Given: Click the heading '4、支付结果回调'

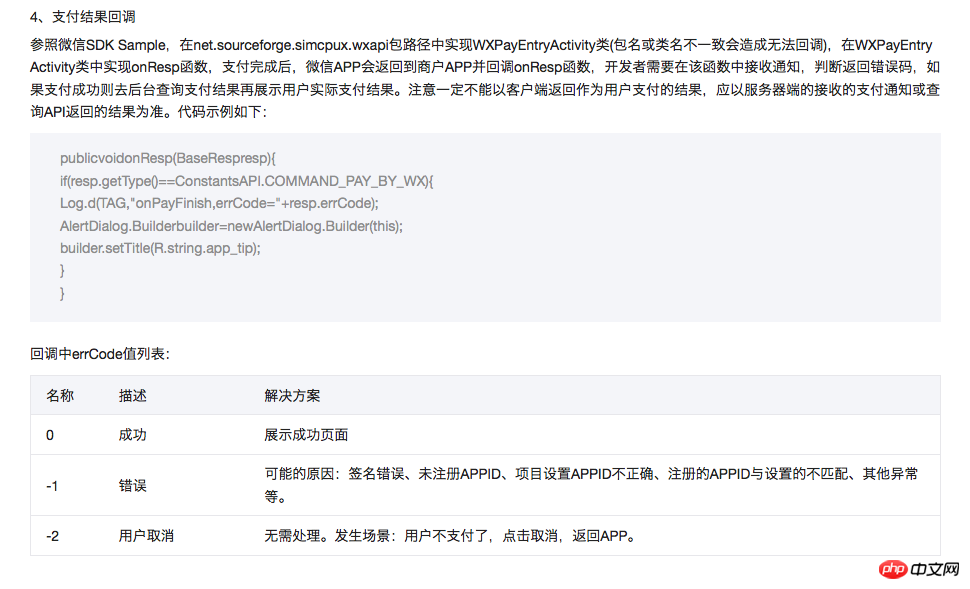Looking at the screenshot, I should tap(82, 17).
